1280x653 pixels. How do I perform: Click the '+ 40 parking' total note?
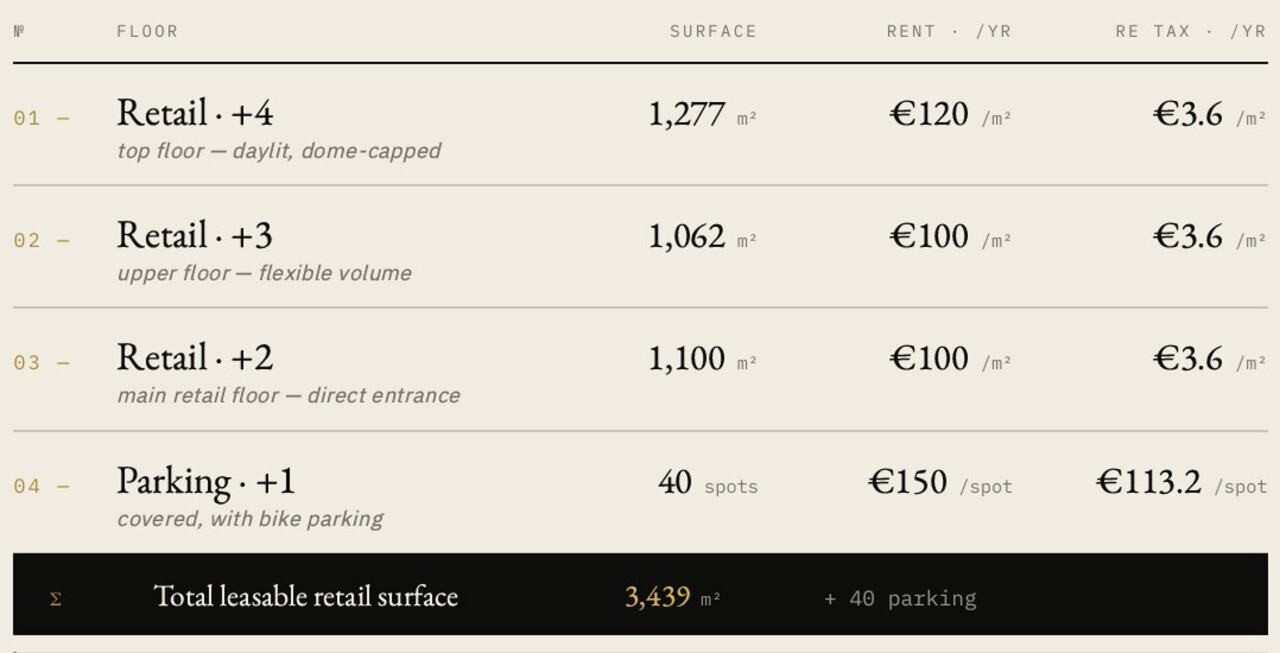[900, 599]
